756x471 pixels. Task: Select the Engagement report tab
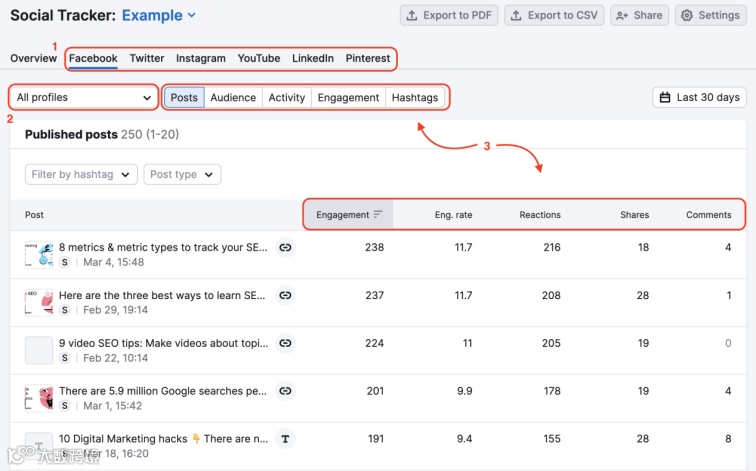point(349,97)
